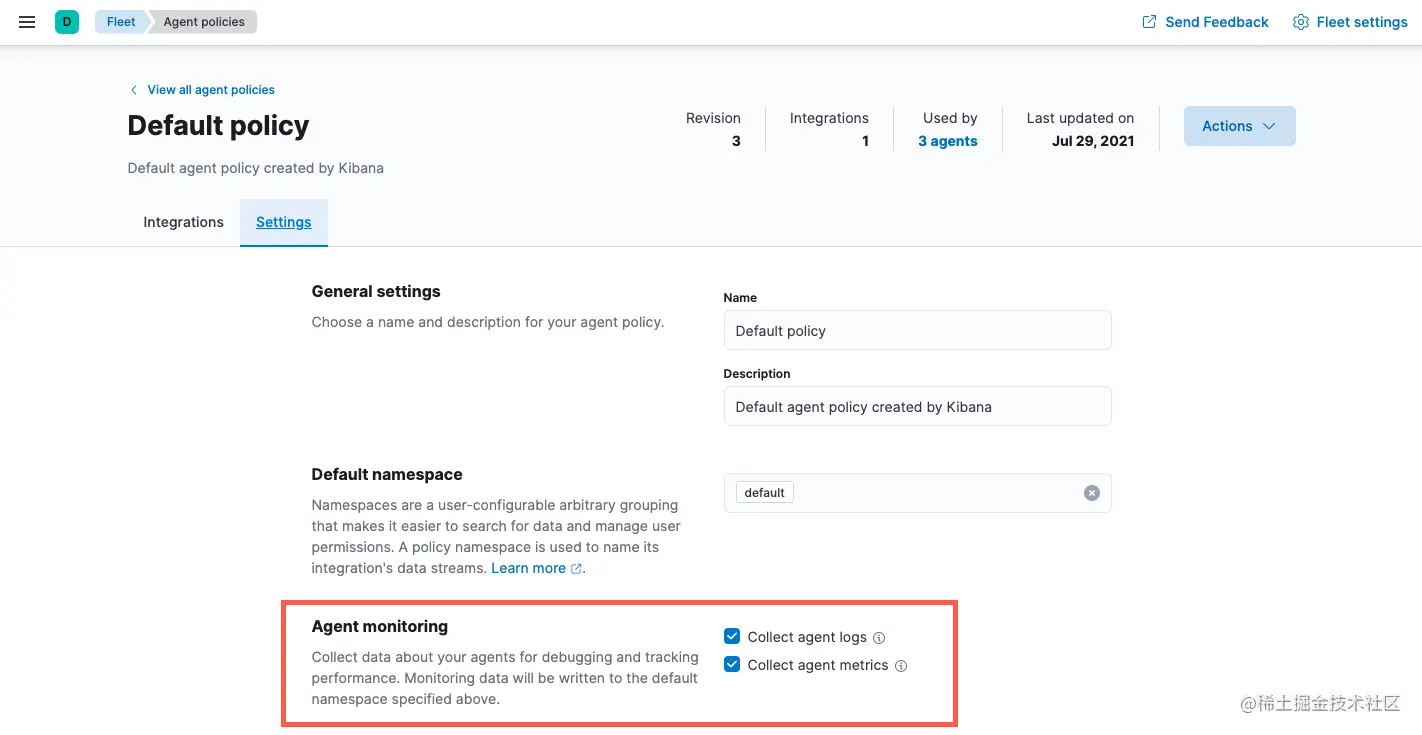Click the Fleet settings gear icon
The height and width of the screenshot is (735, 1422).
[1300, 21]
